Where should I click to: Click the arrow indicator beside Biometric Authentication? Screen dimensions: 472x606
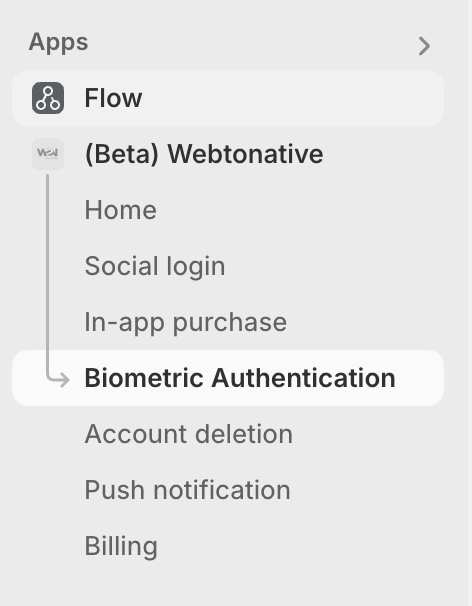pyautogui.click(x=58, y=378)
